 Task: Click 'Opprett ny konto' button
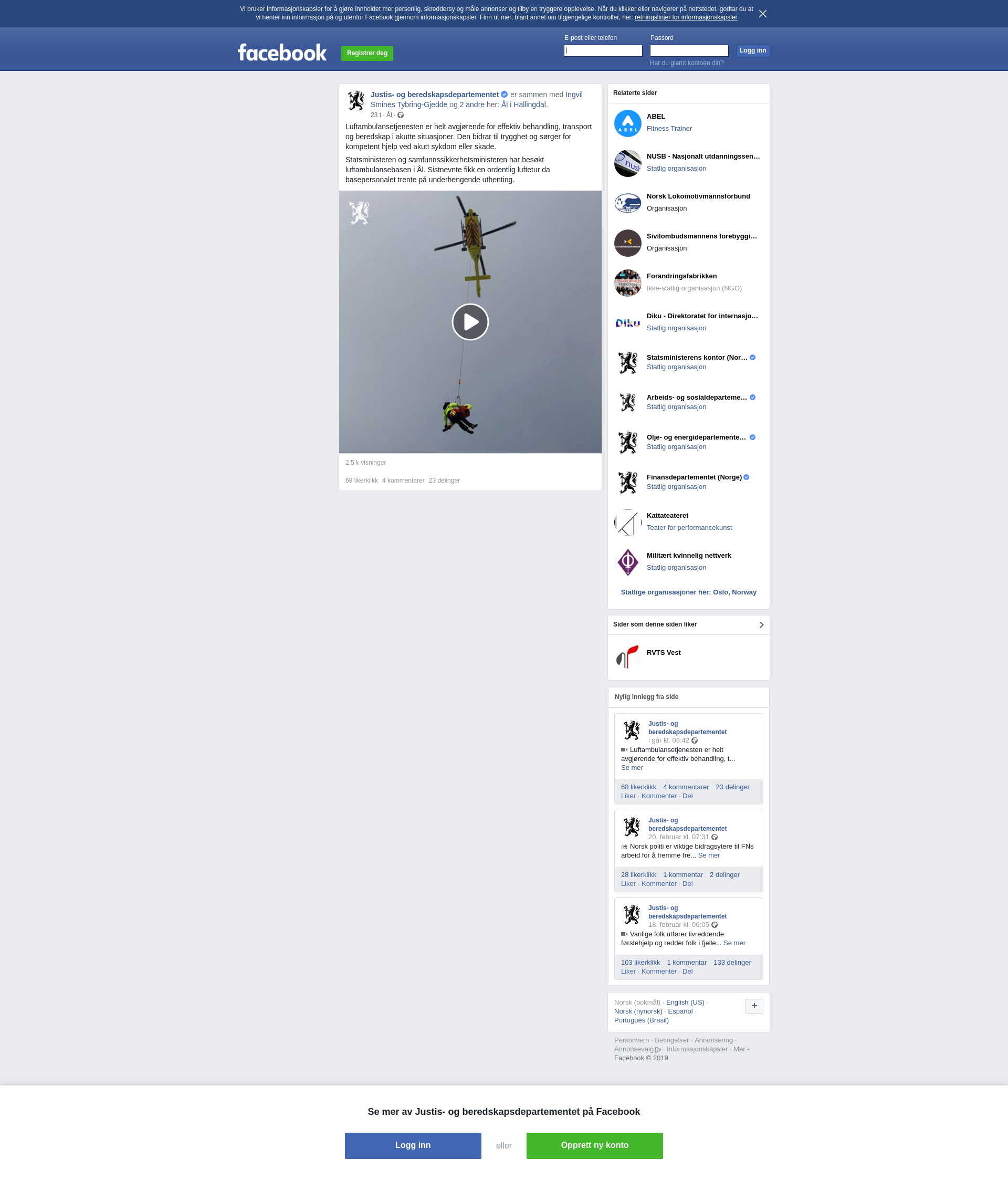pyautogui.click(x=594, y=1145)
